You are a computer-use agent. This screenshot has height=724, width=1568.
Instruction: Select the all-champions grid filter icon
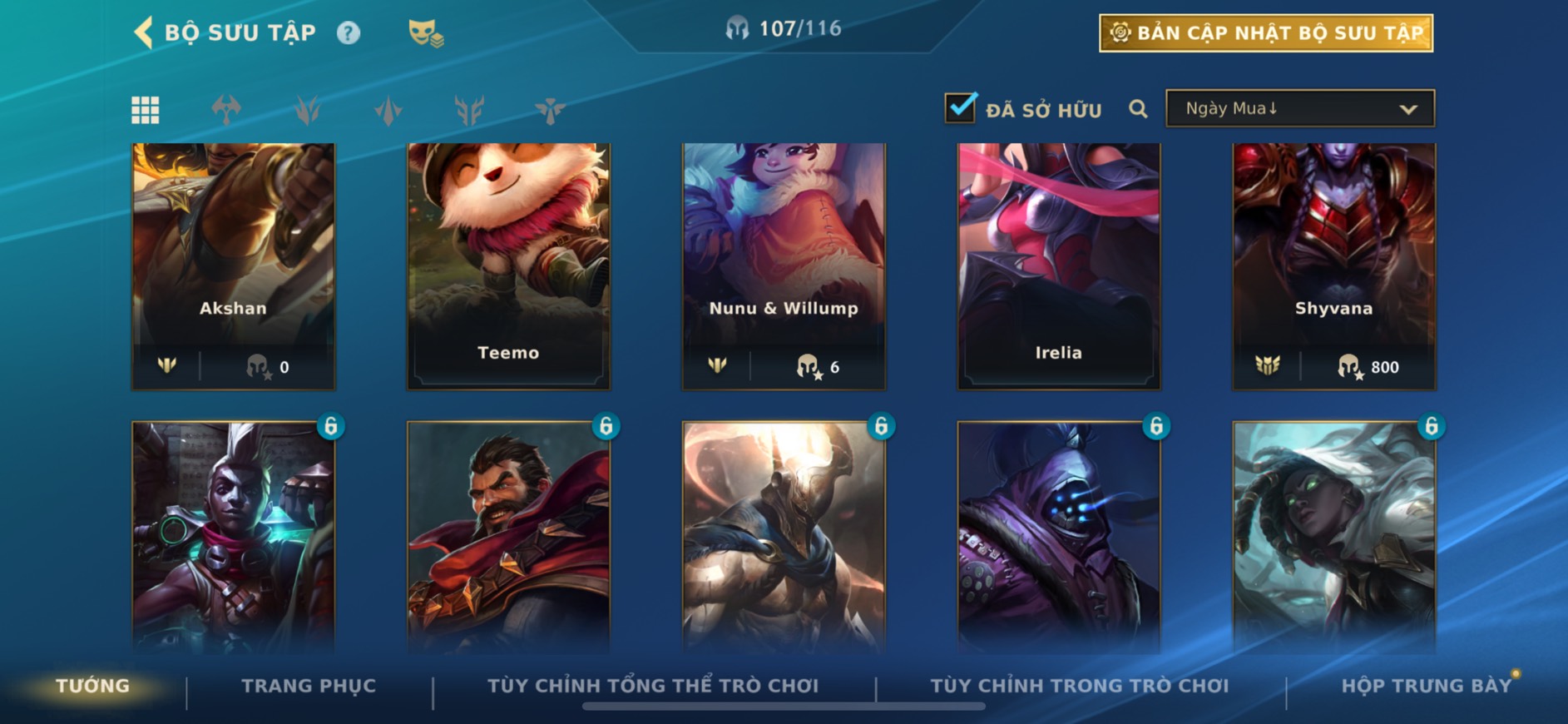click(146, 110)
